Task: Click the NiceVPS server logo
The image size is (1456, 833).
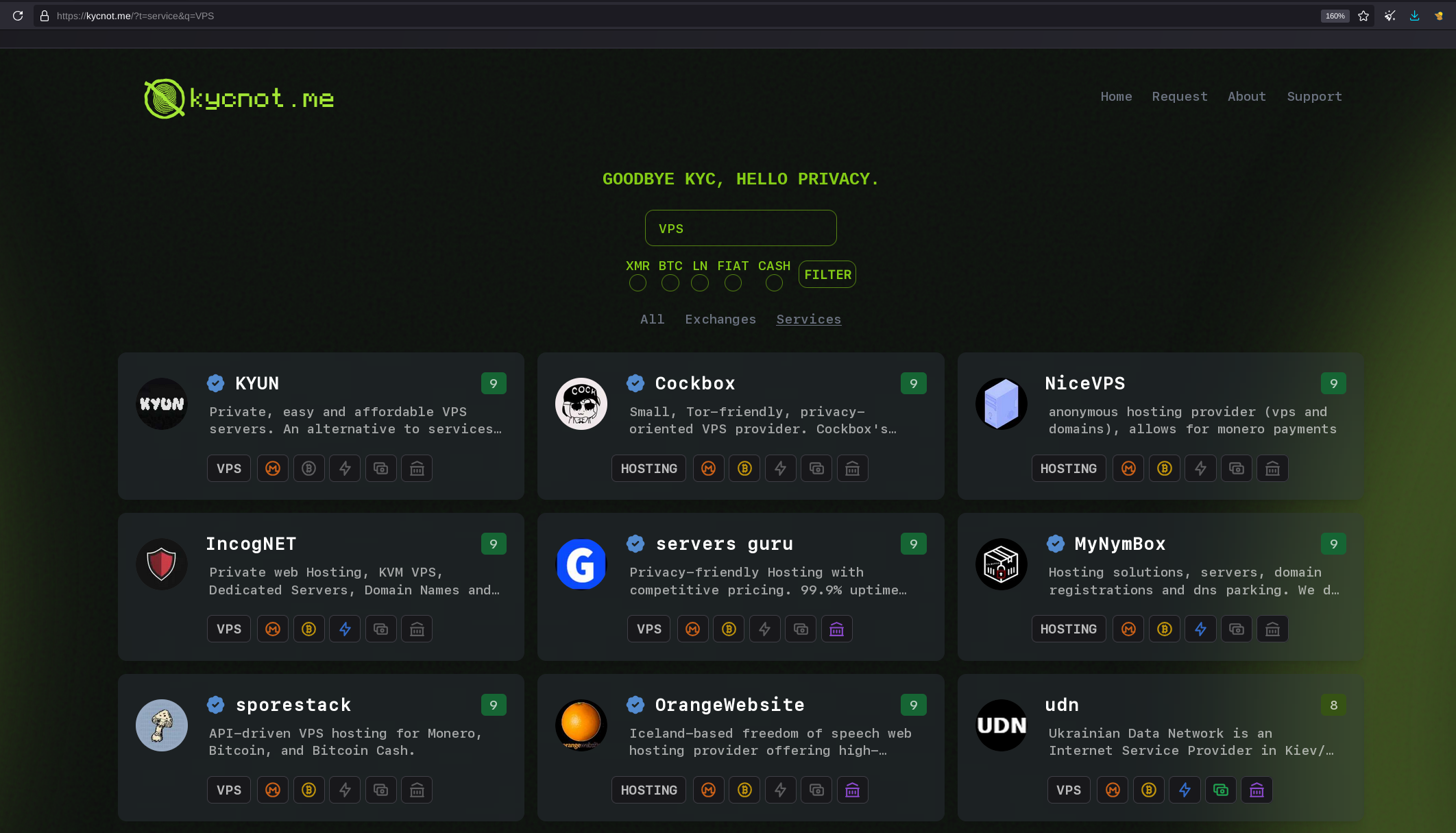Action: 1002,404
